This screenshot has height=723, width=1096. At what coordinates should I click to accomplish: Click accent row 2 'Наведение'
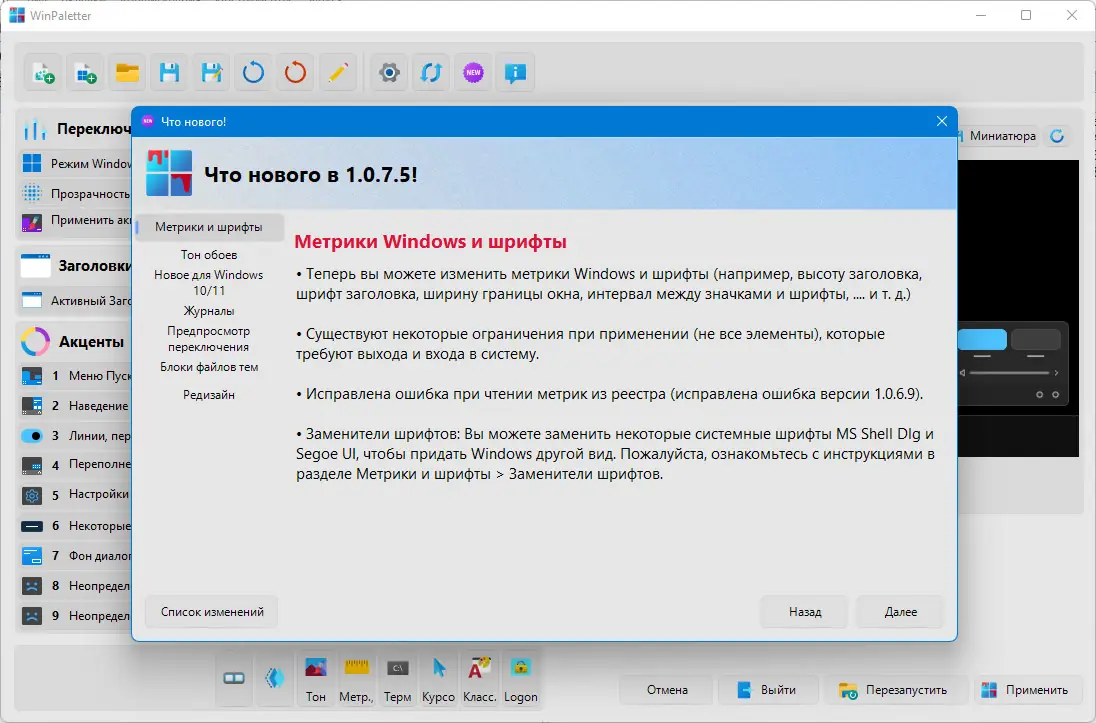click(75, 406)
